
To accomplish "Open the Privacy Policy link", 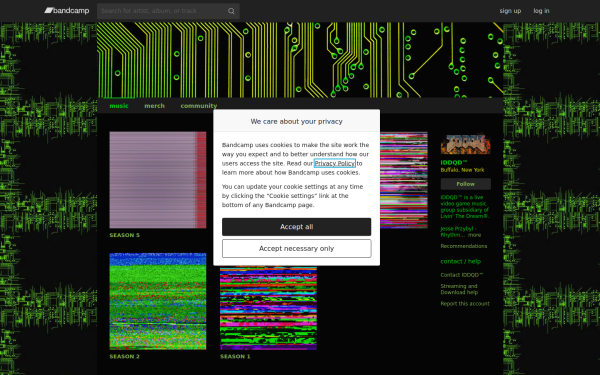I will [x=335, y=163].
